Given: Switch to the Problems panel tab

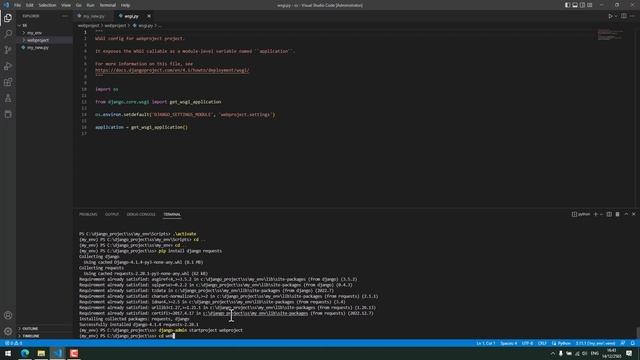Looking at the screenshot, I should point(88,214).
